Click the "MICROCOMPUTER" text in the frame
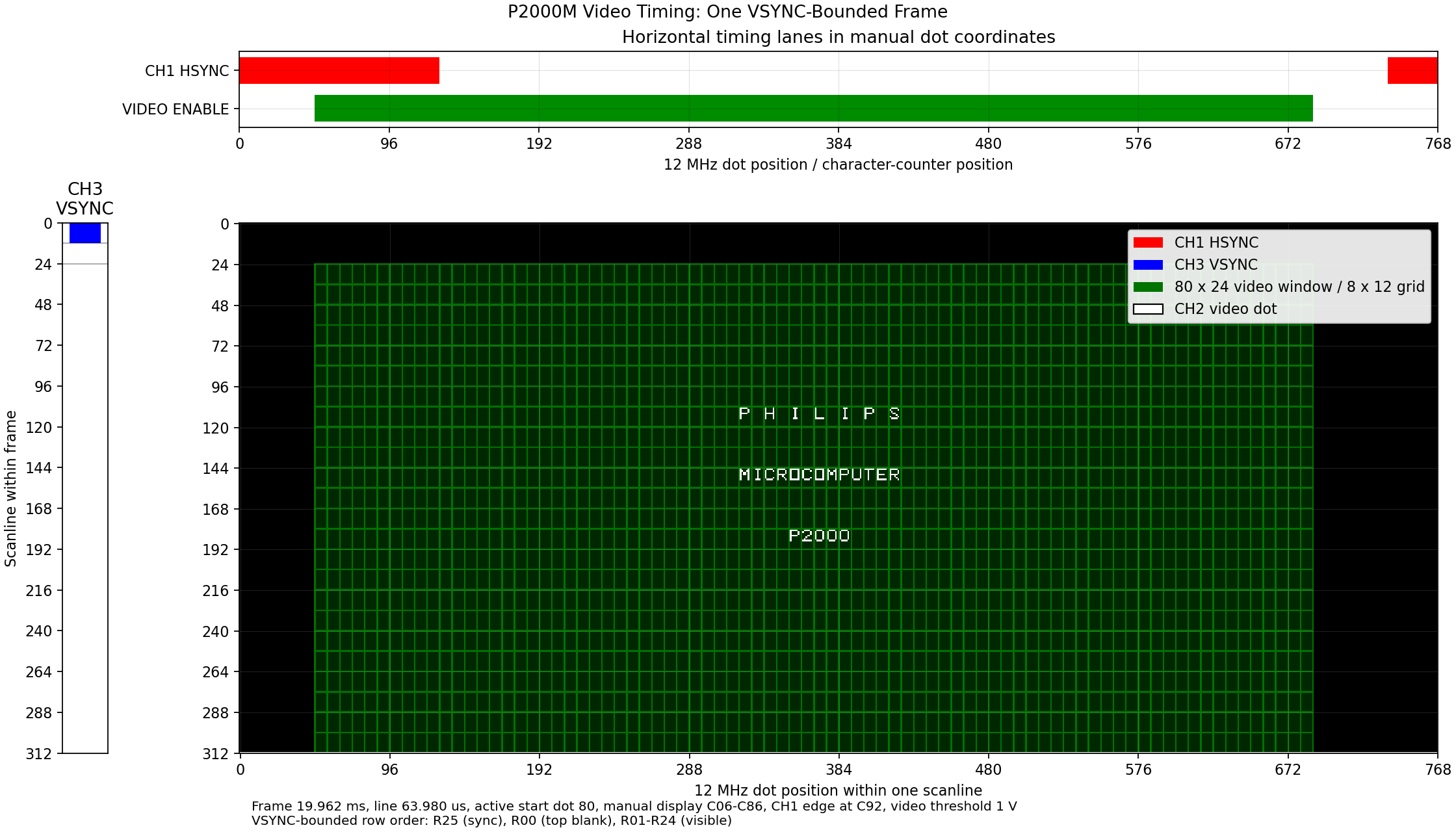The image size is (1456, 832). 819,474
